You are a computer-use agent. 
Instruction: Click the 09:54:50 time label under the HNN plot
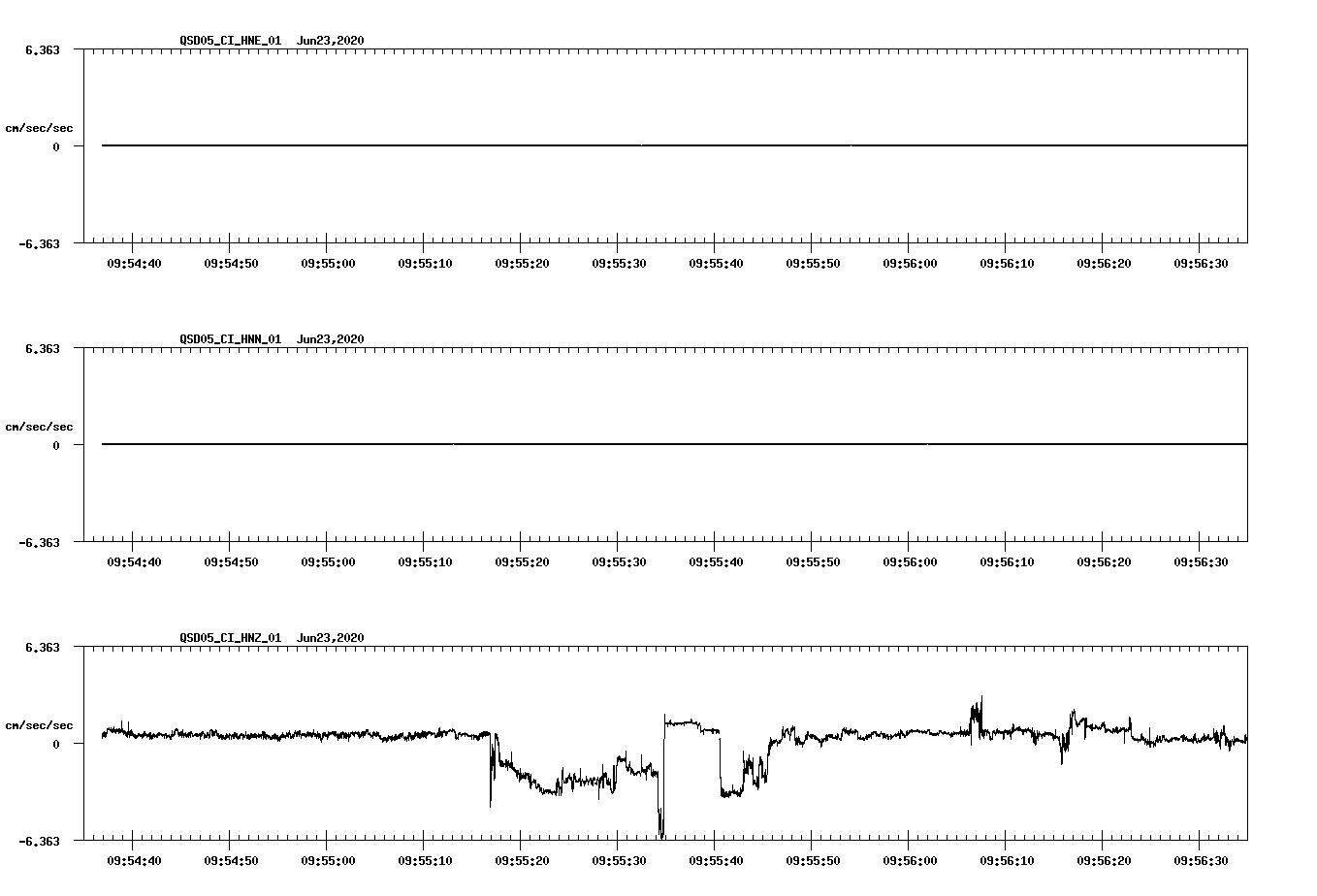coord(231,562)
